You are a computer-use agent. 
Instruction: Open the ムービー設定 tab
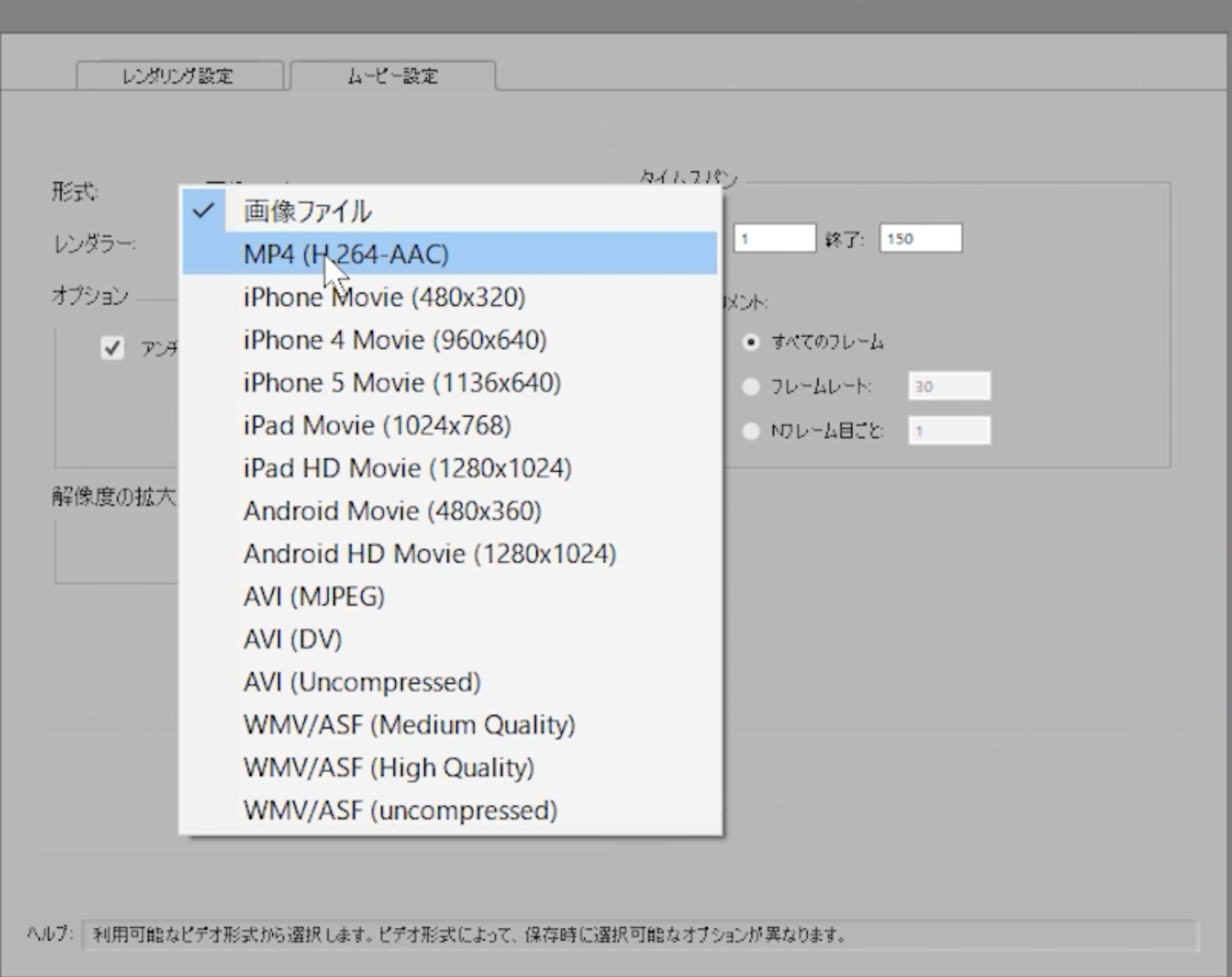(x=392, y=76)
